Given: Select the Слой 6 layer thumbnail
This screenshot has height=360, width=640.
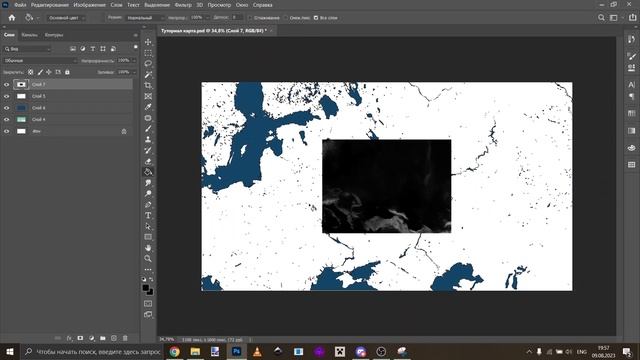Looking at the screenshot, I should (x=21, y=108).
